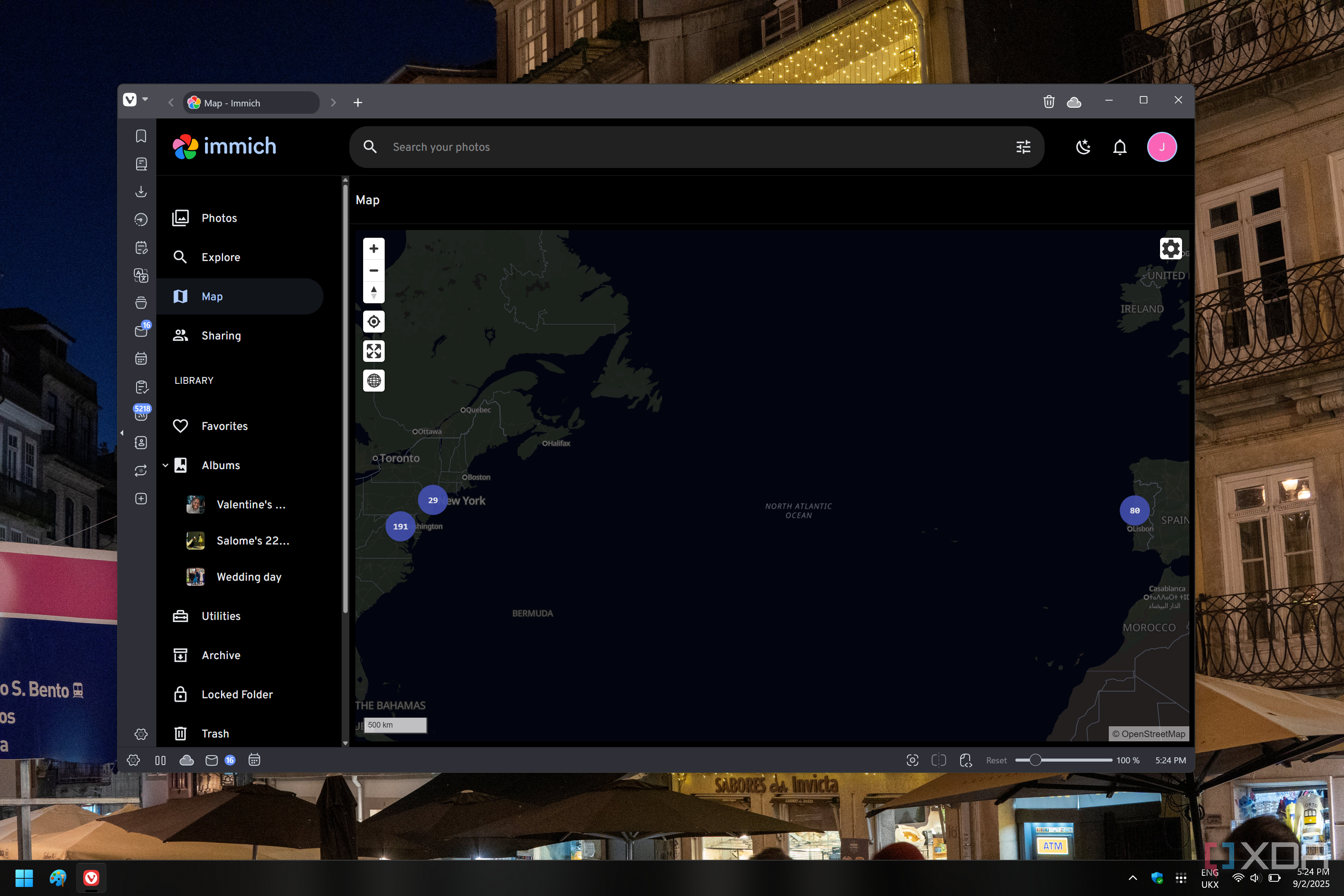
Task: Open Vivaldi history panel
Action: 140,219
